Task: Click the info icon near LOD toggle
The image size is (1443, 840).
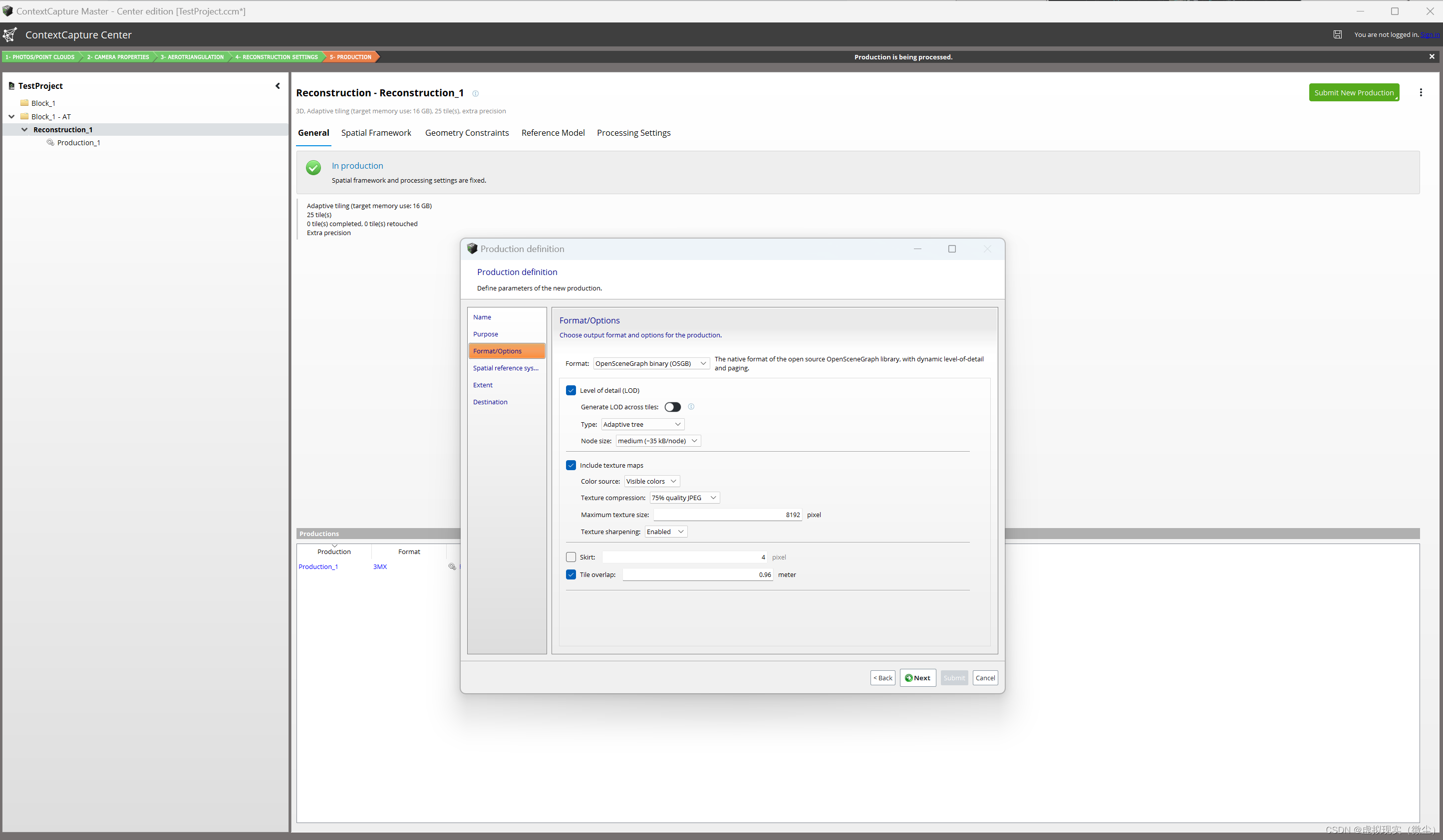Action: [691, 407]
